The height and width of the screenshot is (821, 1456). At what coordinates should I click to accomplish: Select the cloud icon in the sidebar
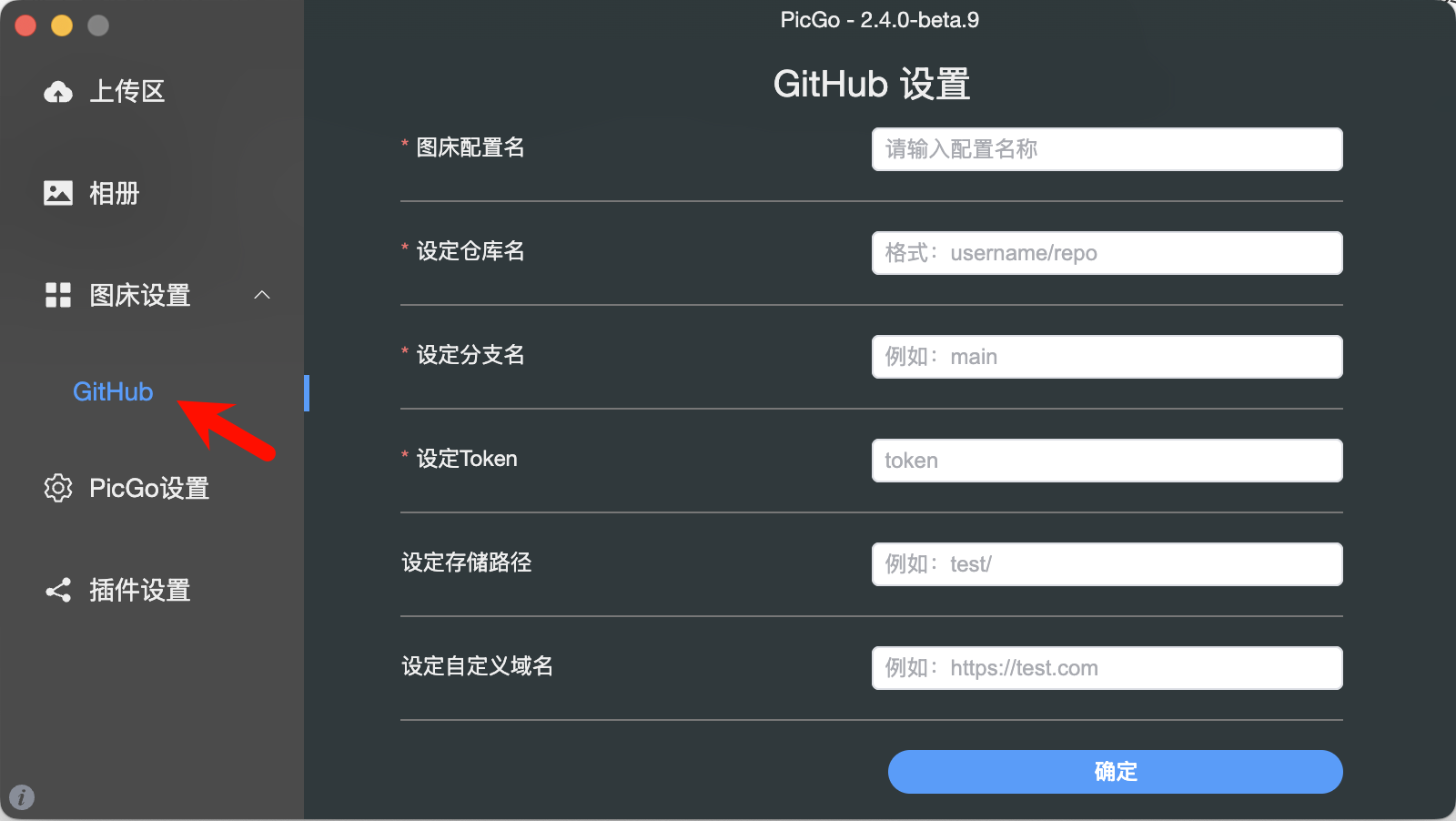57,91
